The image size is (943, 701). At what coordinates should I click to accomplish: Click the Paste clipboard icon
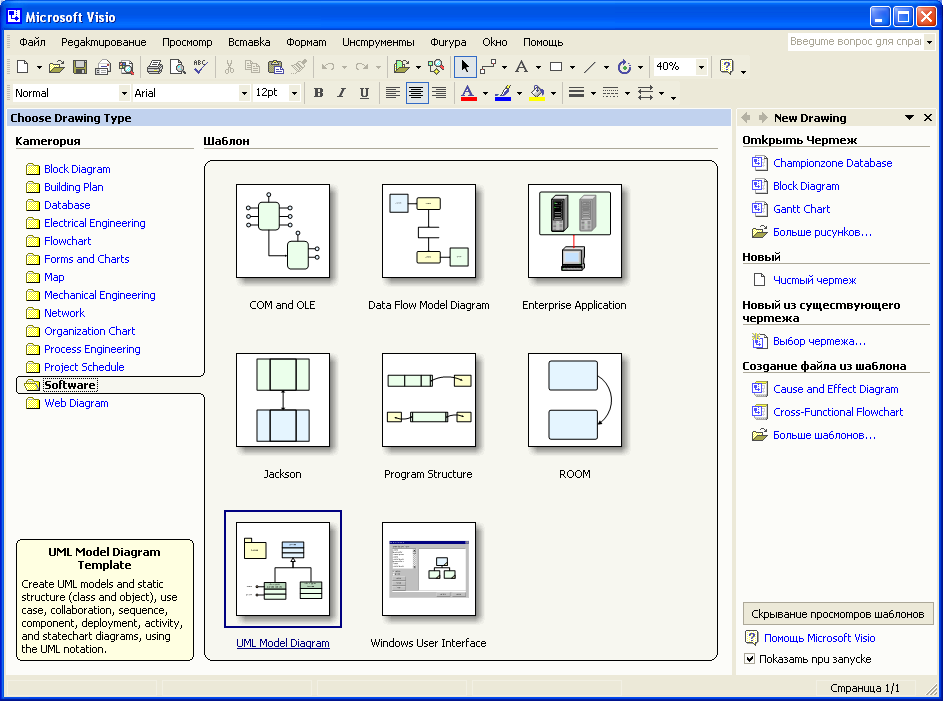(275, 67)
